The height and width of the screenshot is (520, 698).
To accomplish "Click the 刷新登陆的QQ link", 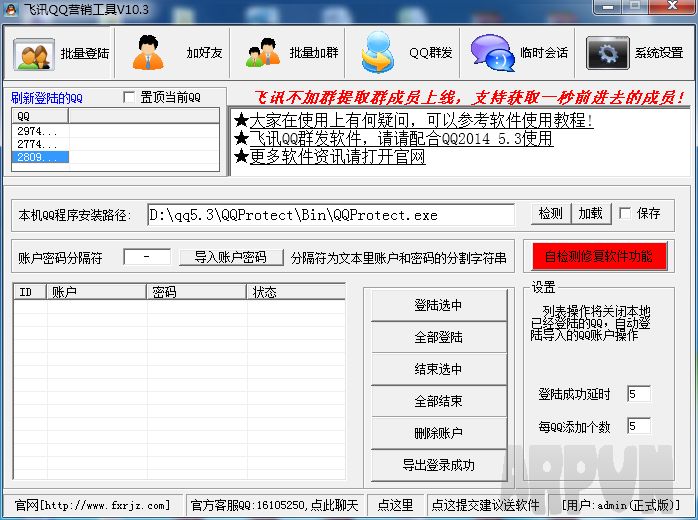I will coord(47,98).
